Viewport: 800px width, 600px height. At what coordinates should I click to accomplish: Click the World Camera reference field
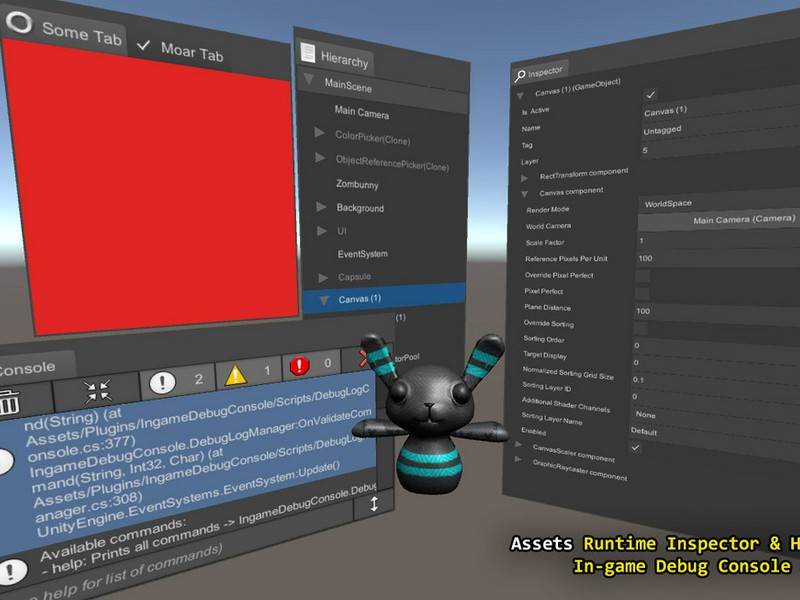[719, 219]
